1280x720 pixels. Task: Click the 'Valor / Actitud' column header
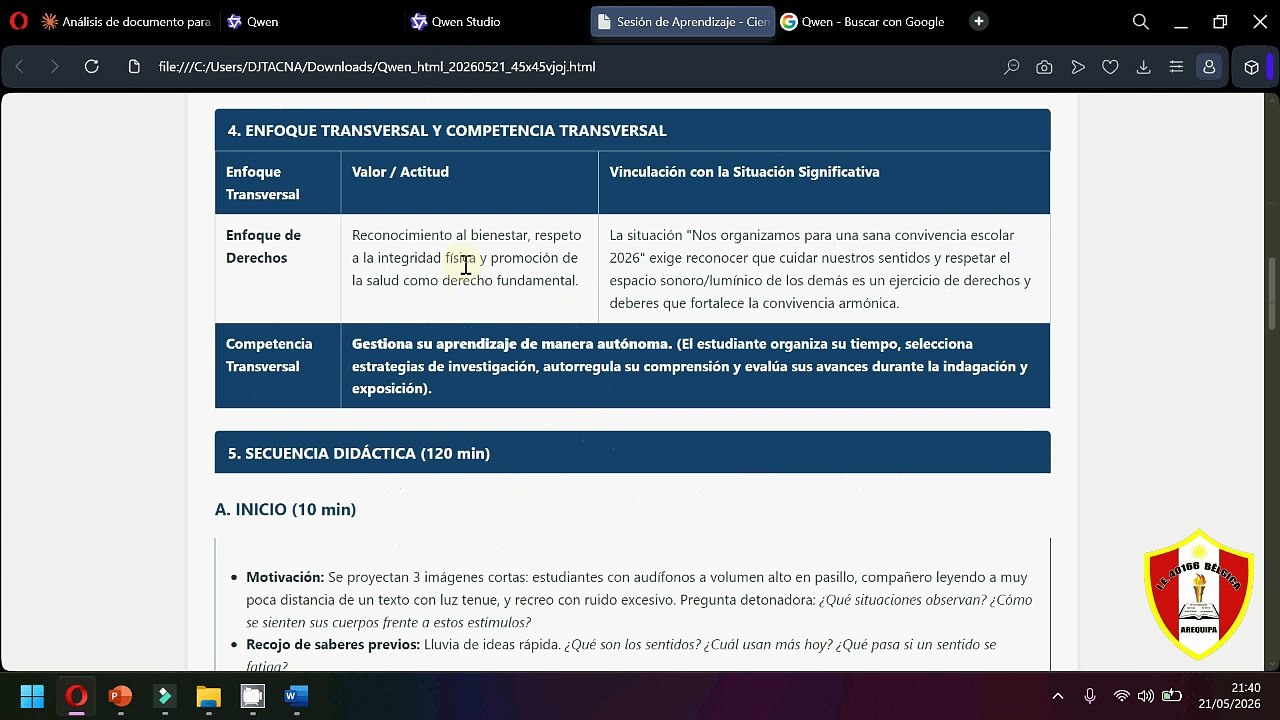pos(400,172)
